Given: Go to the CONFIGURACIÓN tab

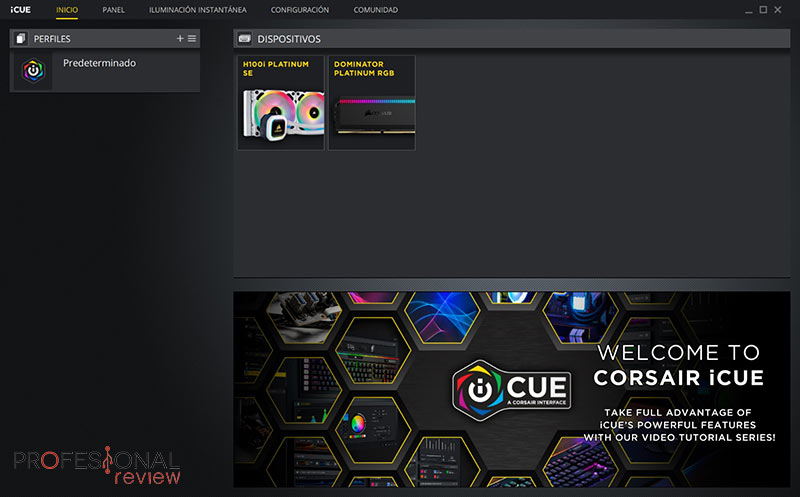Looking at the screenshot, I should 299,10.
